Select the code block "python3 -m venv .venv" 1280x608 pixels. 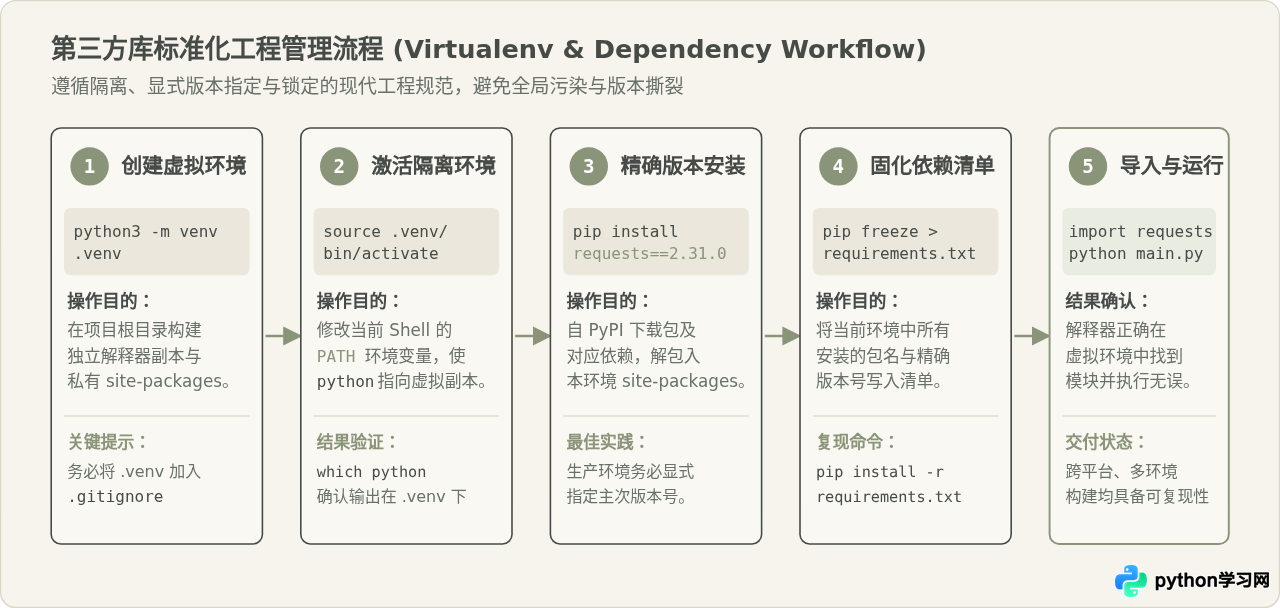157,242
